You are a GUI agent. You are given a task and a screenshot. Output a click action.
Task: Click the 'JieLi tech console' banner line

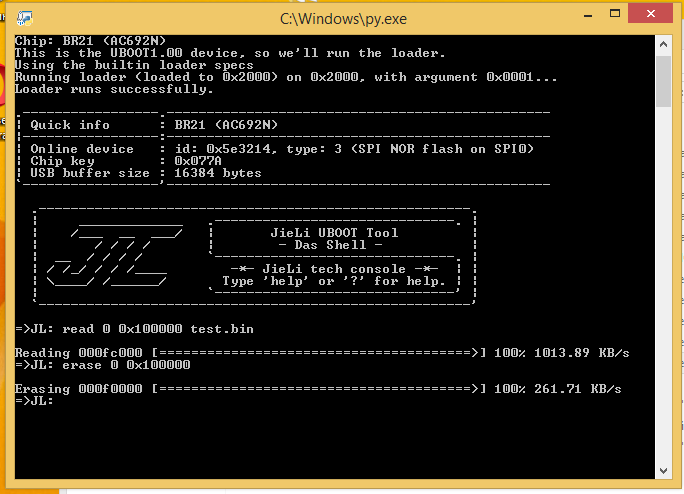tap(334, 269)
